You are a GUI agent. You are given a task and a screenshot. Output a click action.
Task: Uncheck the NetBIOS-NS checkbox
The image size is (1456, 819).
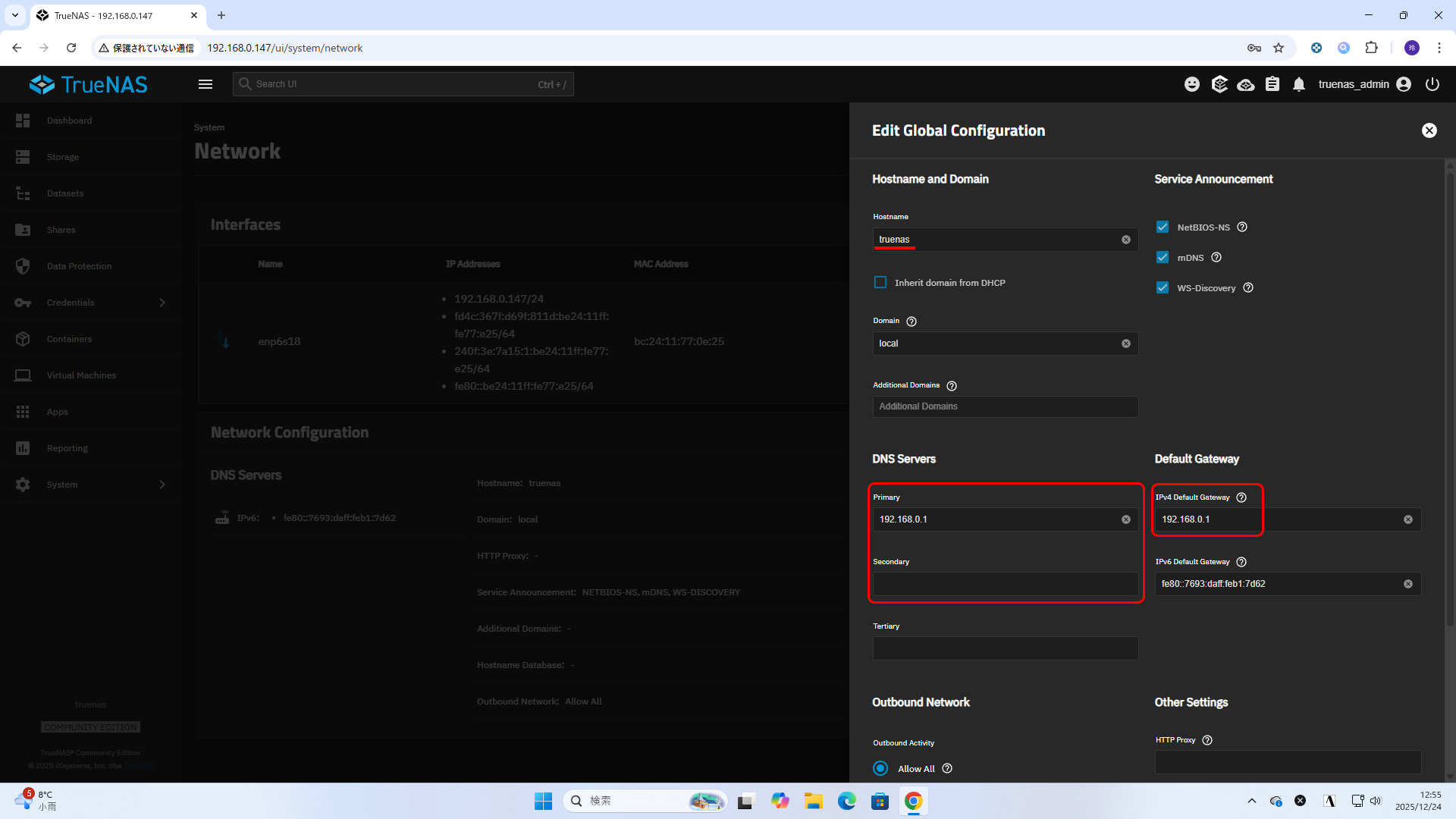pyautogui.click(x=1163, y=227)
